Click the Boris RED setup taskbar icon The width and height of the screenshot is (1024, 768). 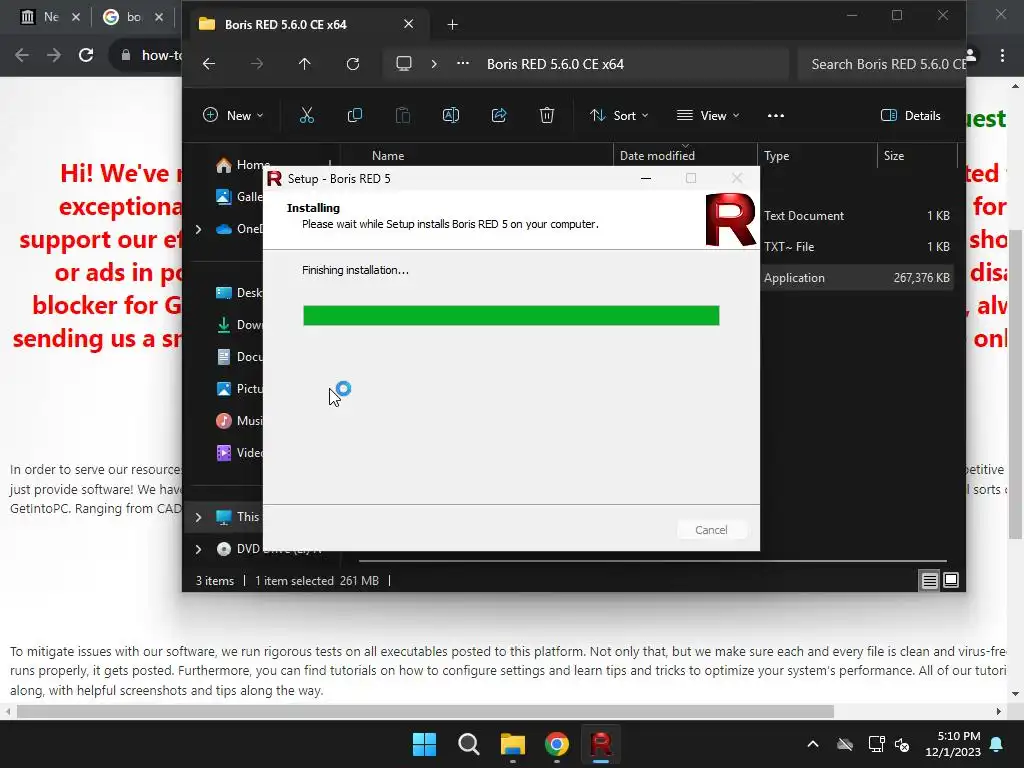(x=601, y=744)
